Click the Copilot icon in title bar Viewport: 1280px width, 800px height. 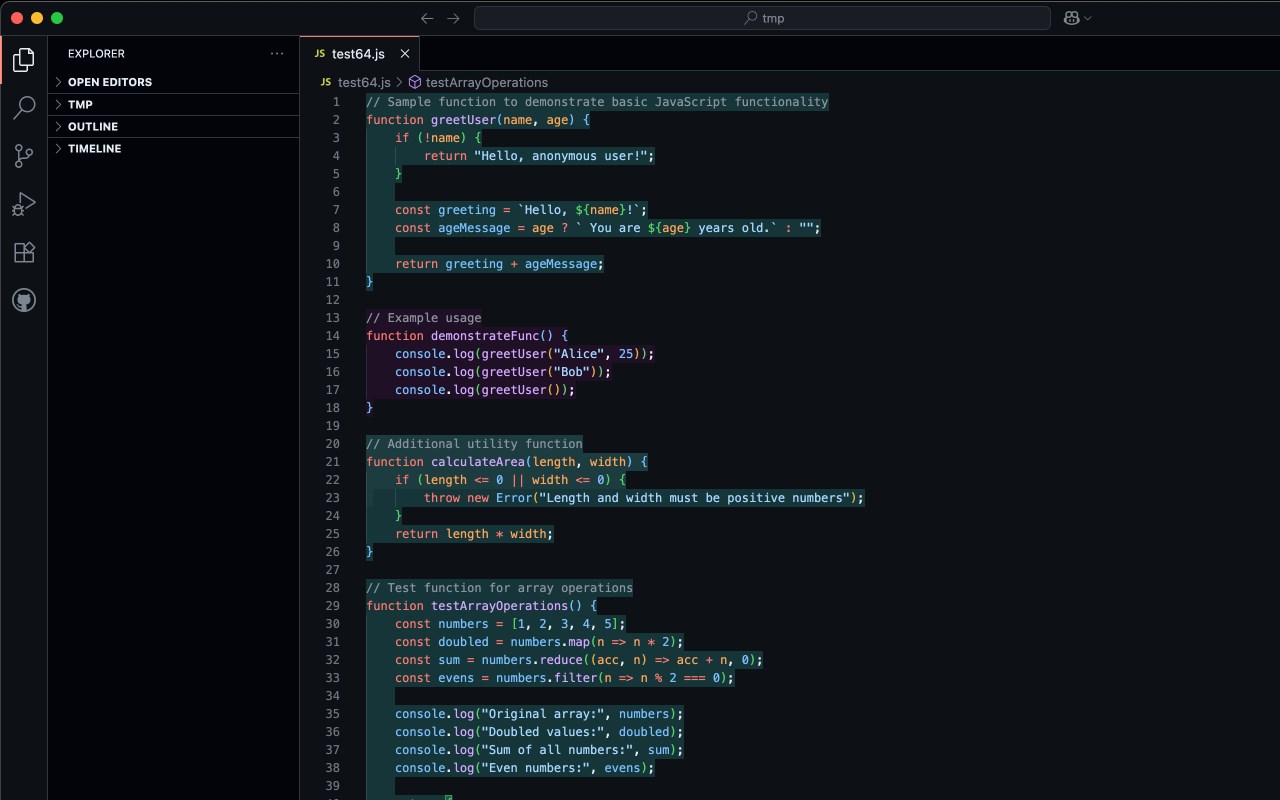tap(1072, 18)
